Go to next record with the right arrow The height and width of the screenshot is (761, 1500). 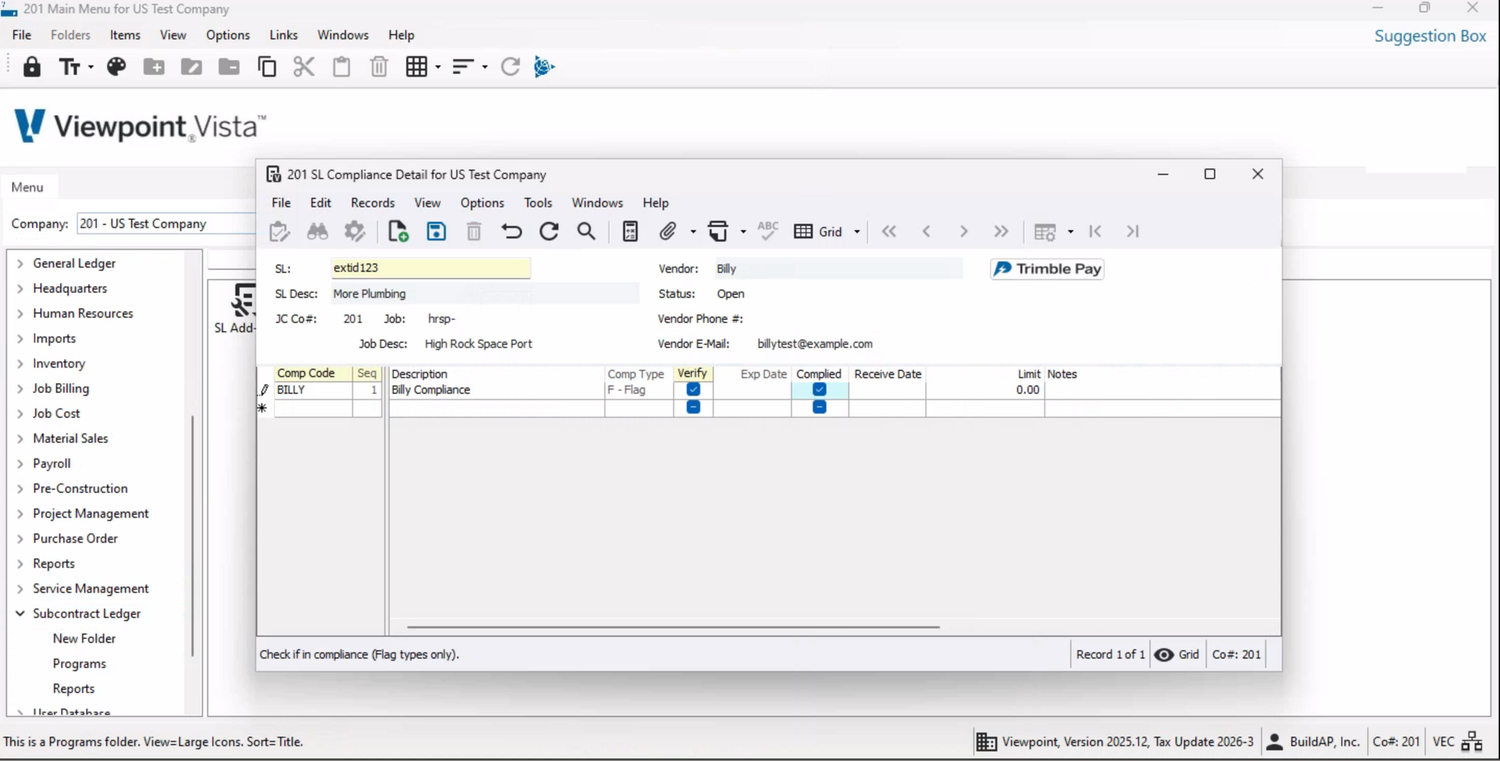(x=964, y=231)
